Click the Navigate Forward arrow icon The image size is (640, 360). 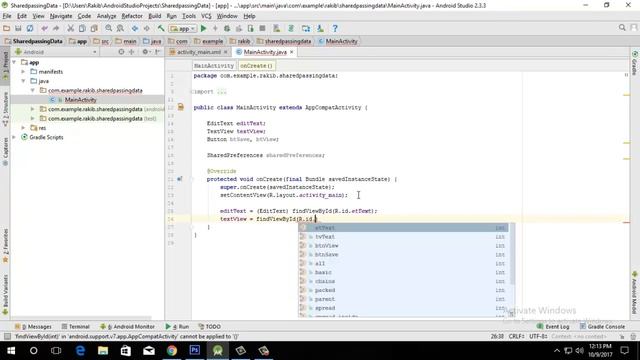coord(147,28)
